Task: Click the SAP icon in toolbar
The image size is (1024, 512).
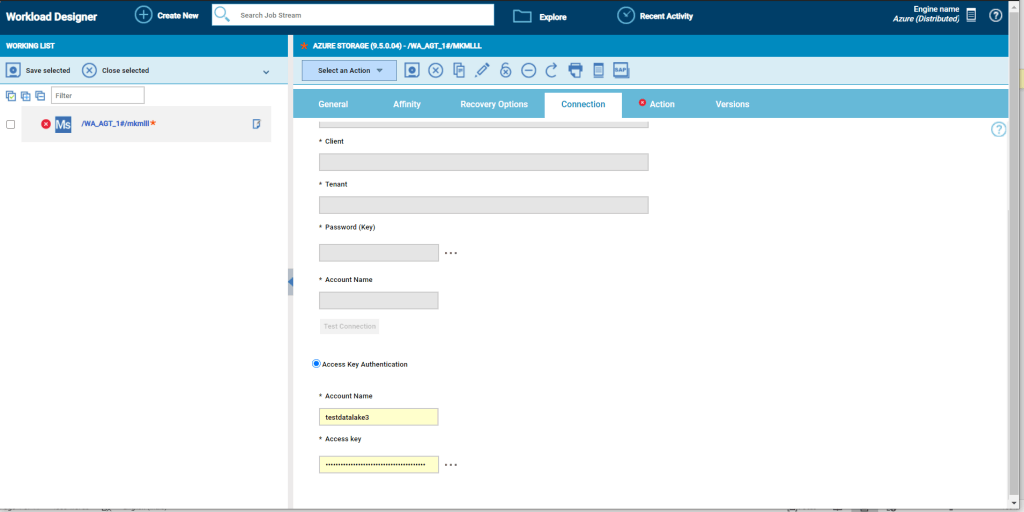Action: point(621,70)
